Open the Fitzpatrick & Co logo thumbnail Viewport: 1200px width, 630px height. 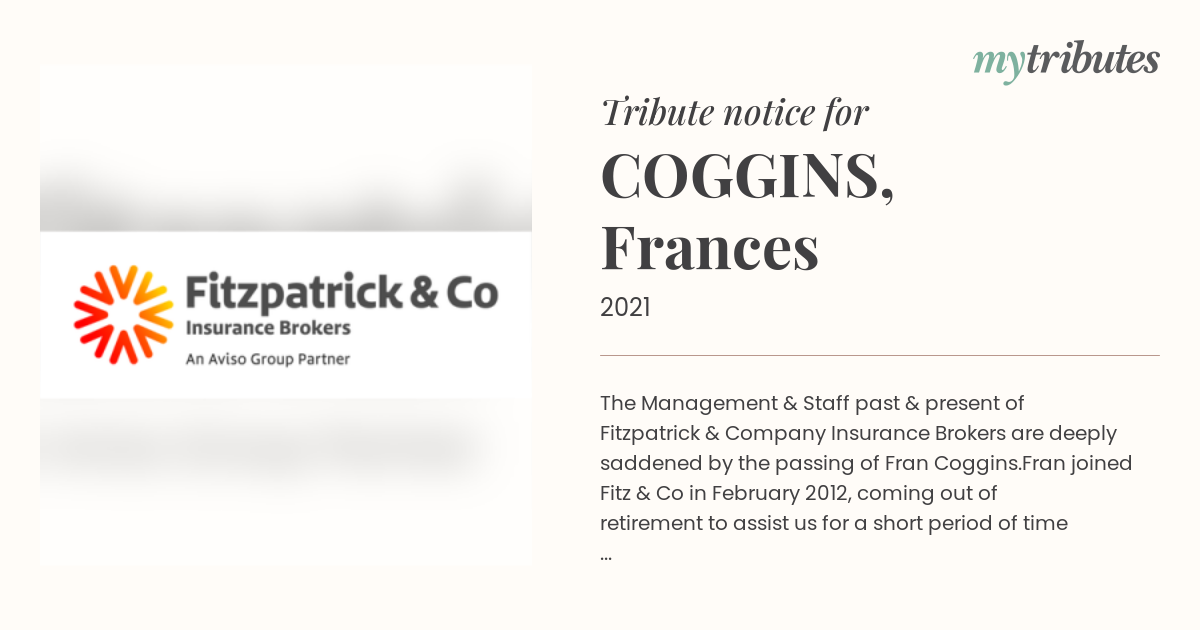click(286, 314)
